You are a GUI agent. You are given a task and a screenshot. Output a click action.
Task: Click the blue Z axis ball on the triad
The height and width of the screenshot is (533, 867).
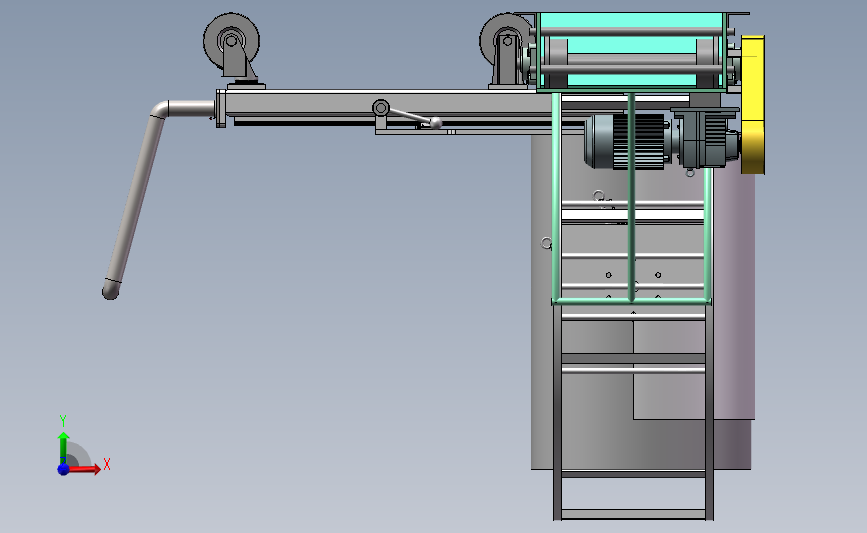pyautogui.click(x=63, y=469)
